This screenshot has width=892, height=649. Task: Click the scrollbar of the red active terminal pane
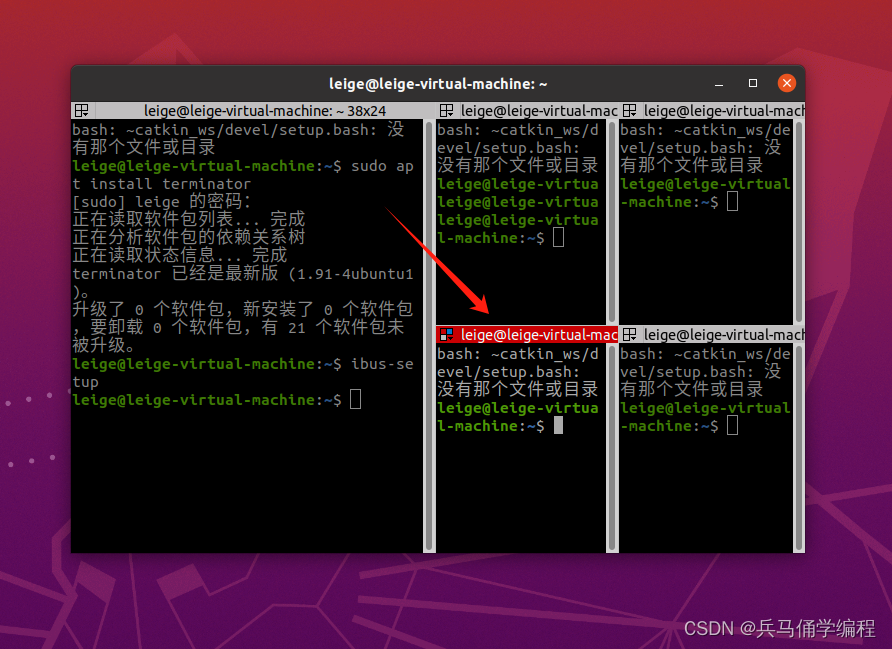point(612,448)
